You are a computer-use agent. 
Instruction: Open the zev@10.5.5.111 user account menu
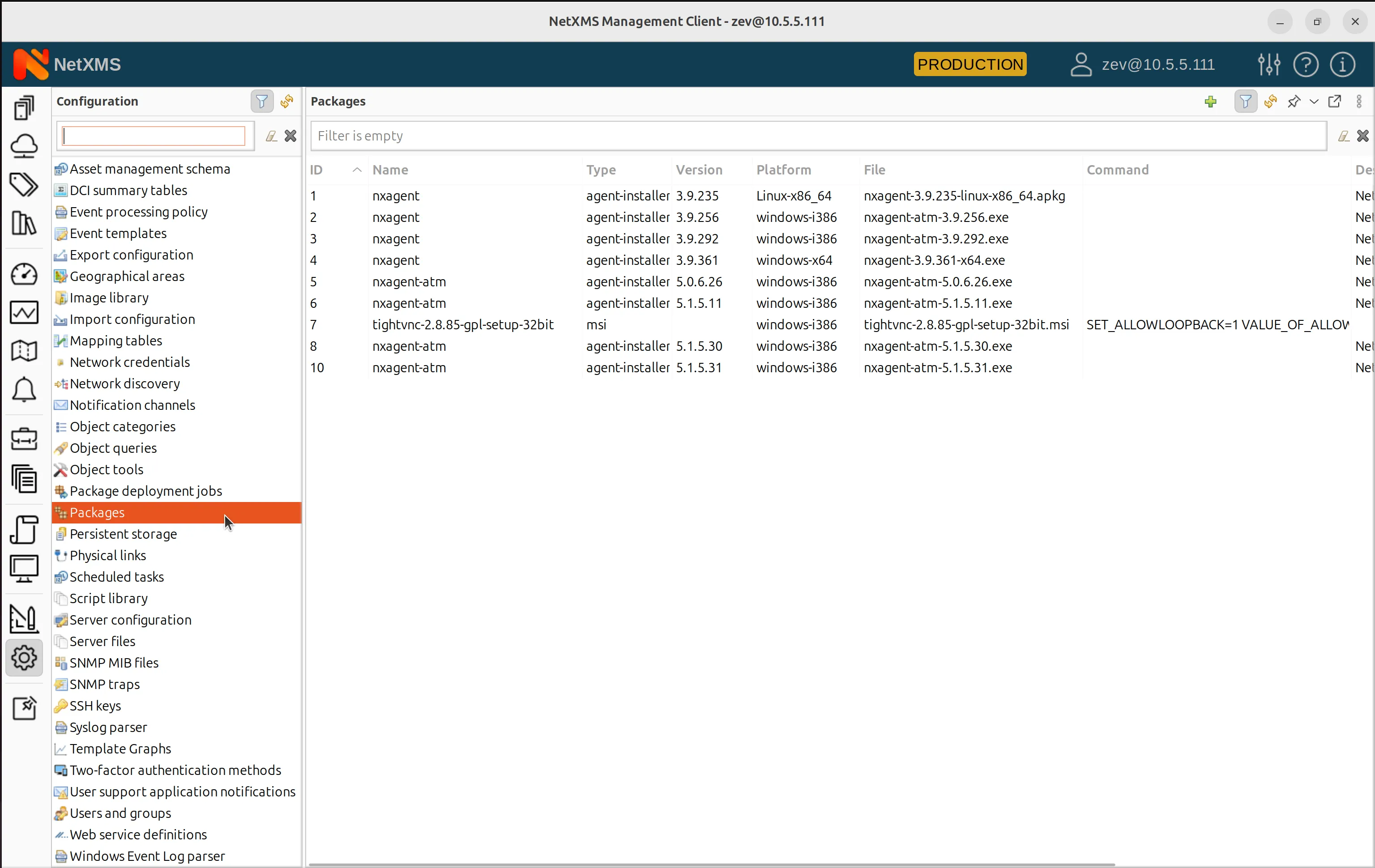[1142, 64]
